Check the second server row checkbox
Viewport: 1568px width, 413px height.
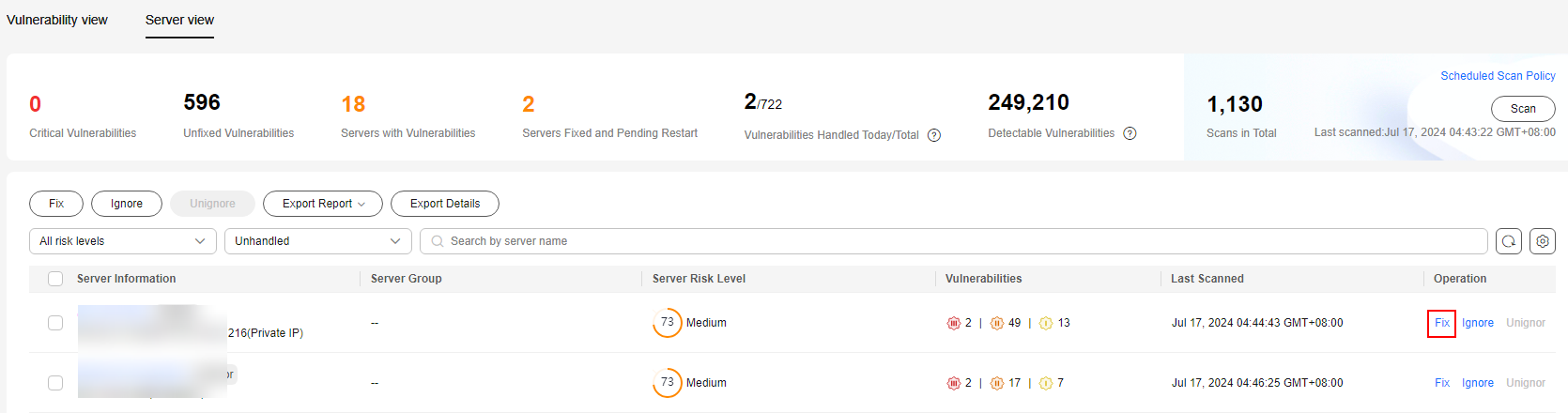pyautogui.click(x=55, y=383)
